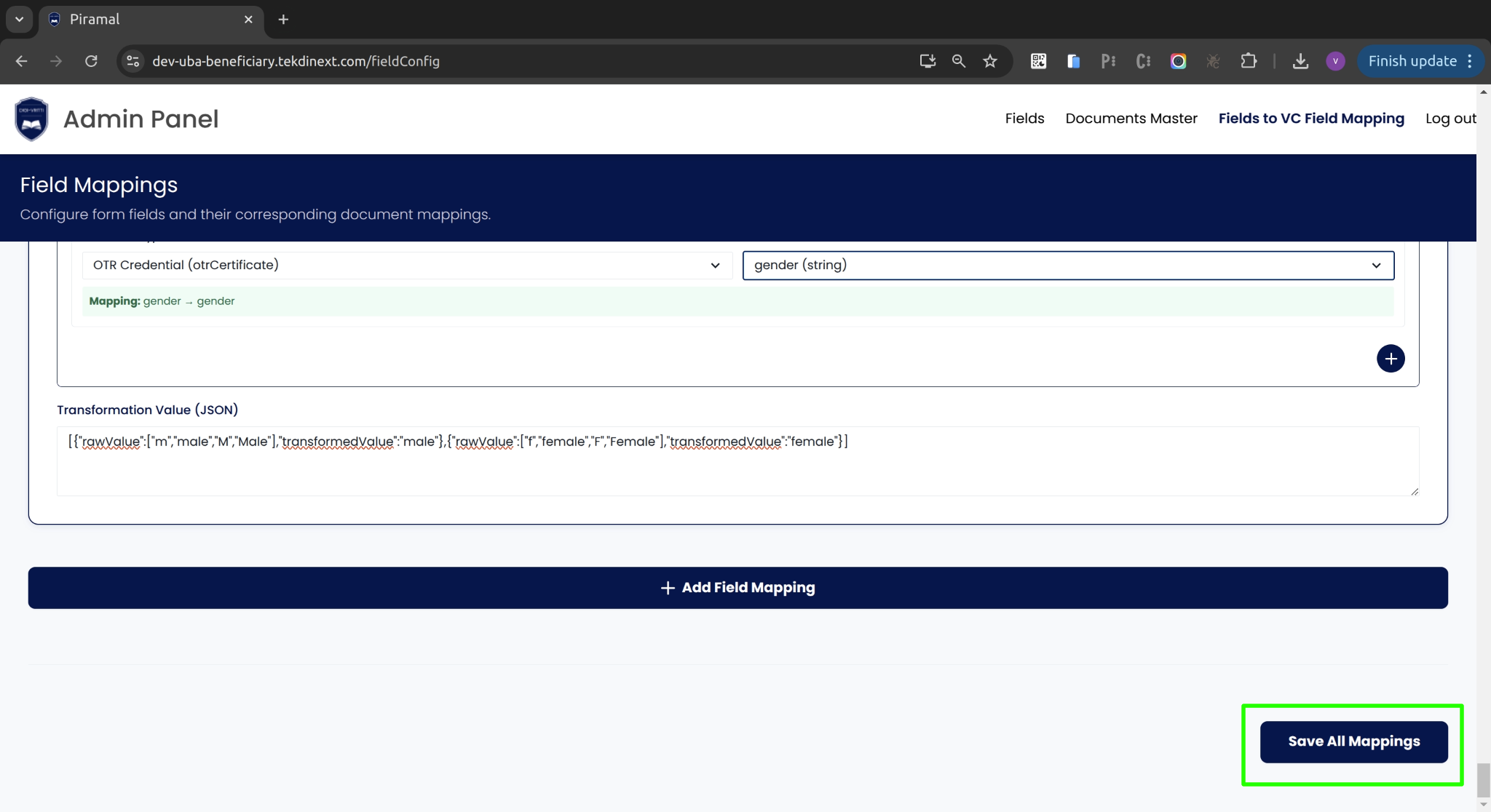Bookmark page with the star icon
The height and width of the screenshot is (812, 1491).
tap(990, 61)
